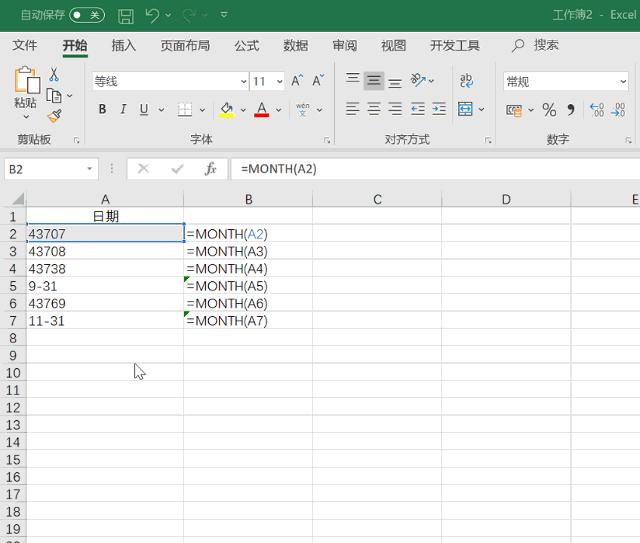The width and height of the screenshot is (640, 543).
Task: Click the Name Box showing B2
Action: pos(51,169)
